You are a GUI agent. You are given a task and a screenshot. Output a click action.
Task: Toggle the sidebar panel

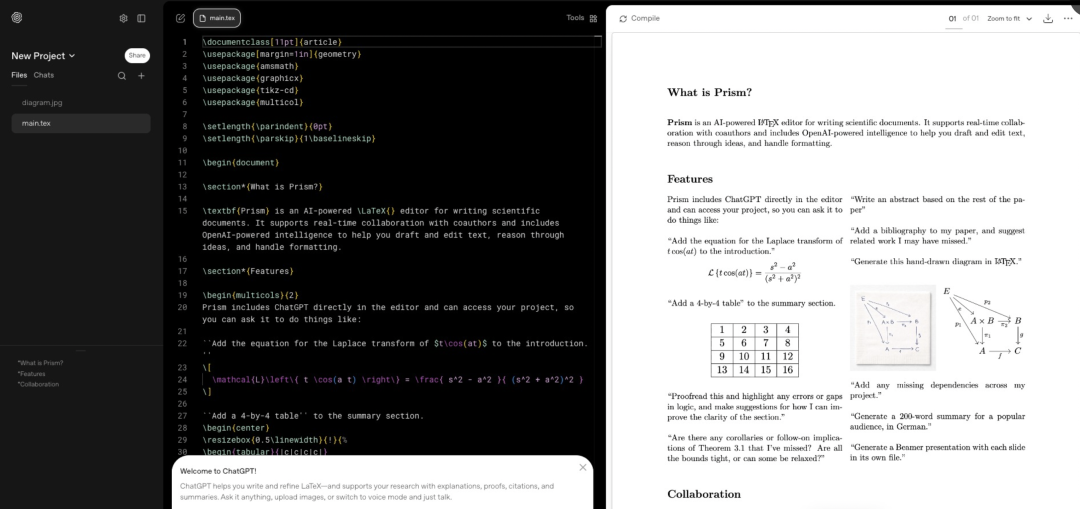[141, 18]
